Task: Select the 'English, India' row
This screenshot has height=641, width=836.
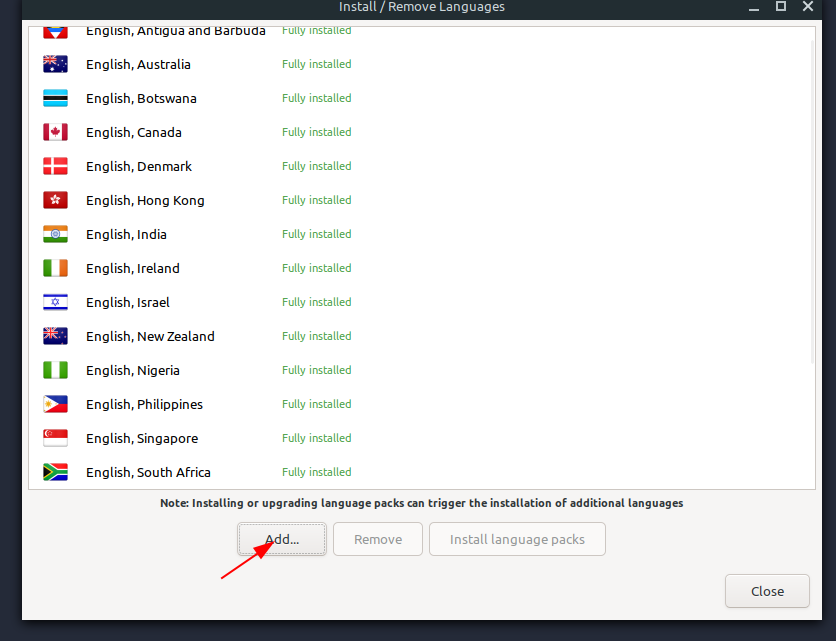Action: [420, 235]
